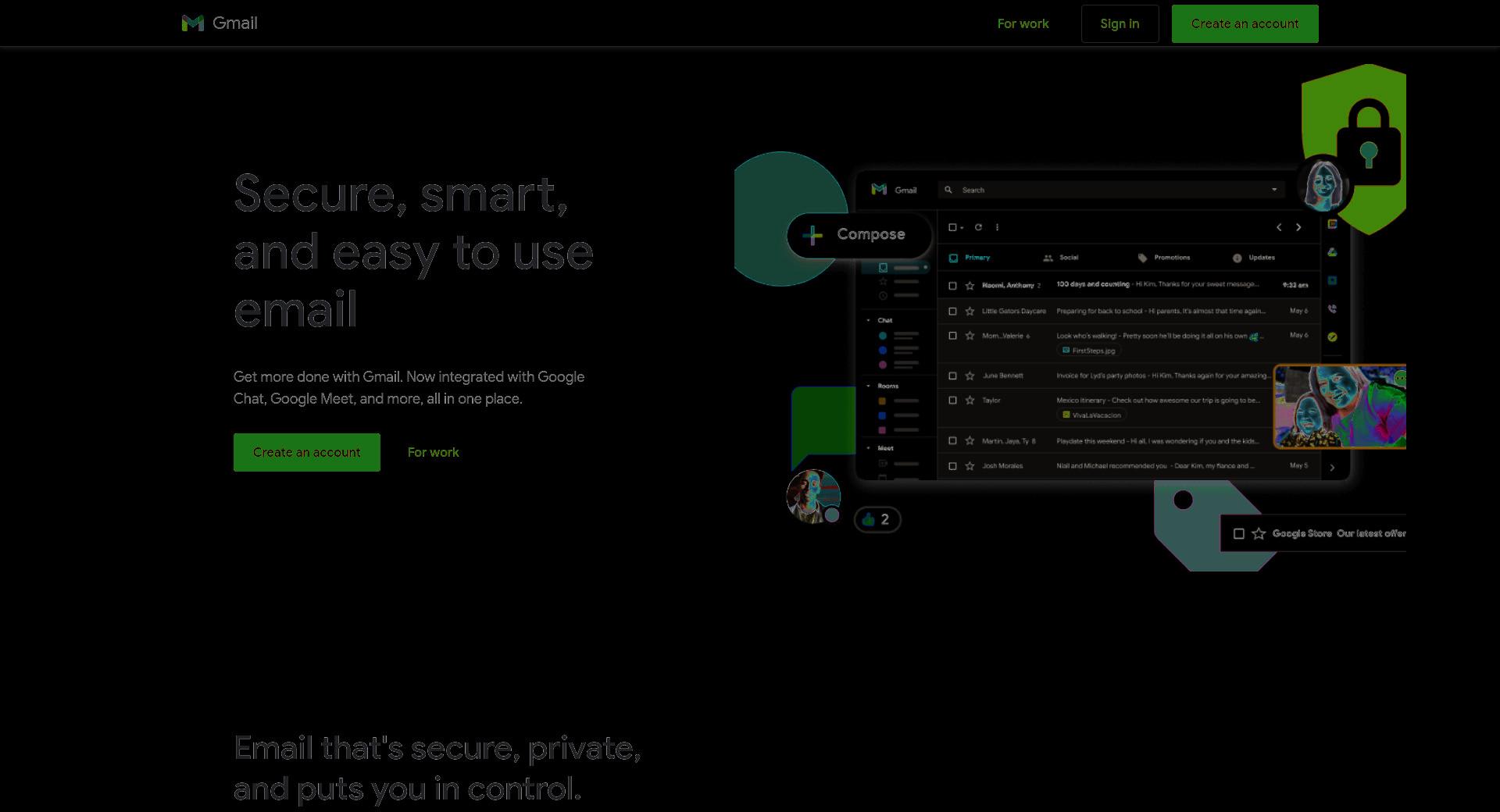This screenshot has width=1500, height=812.
Task: Open the Tasks checkmark icon in side panel
Action: [x=1332, y=337]
